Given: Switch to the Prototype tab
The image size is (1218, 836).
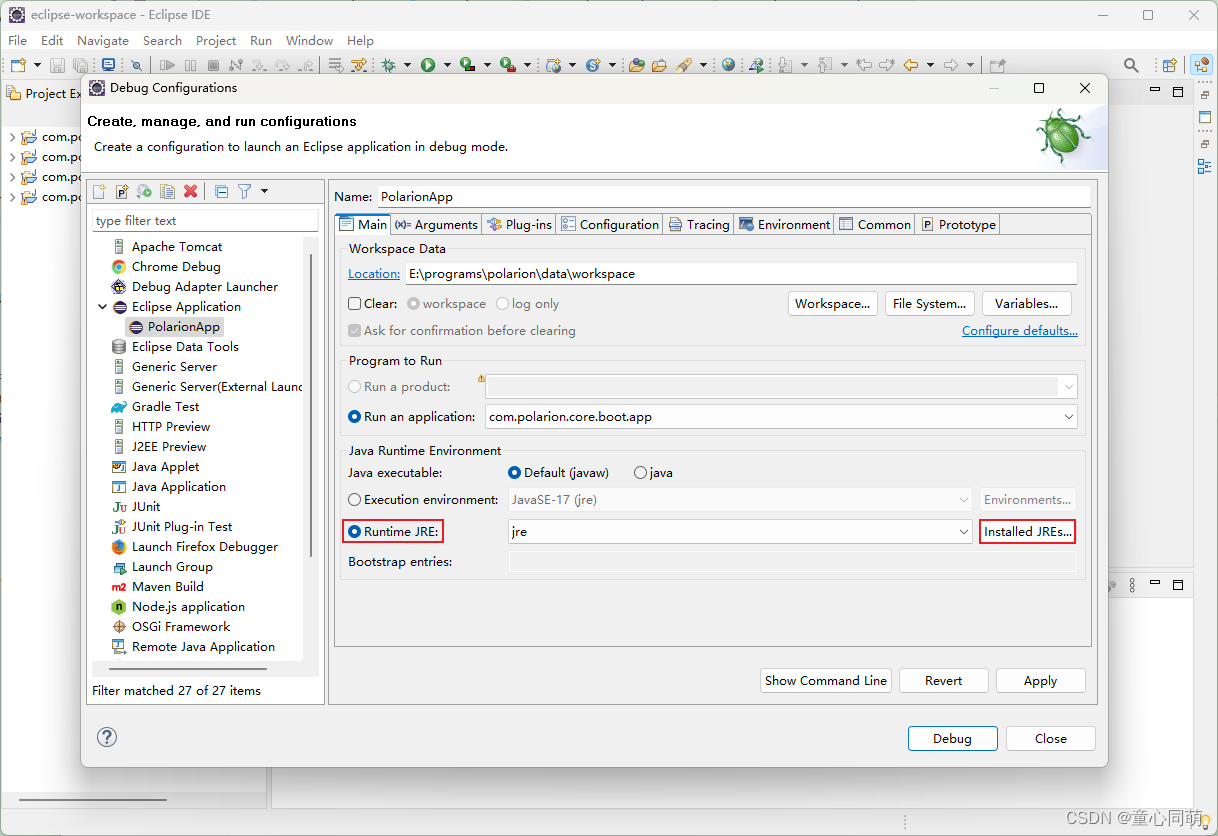Looking at the screenshot, I should click(959, 224).
